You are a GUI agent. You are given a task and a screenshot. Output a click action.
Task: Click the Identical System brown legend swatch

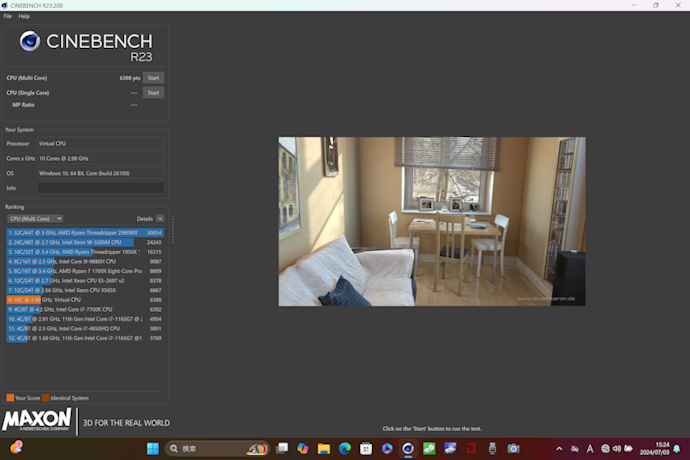[46, 398]
